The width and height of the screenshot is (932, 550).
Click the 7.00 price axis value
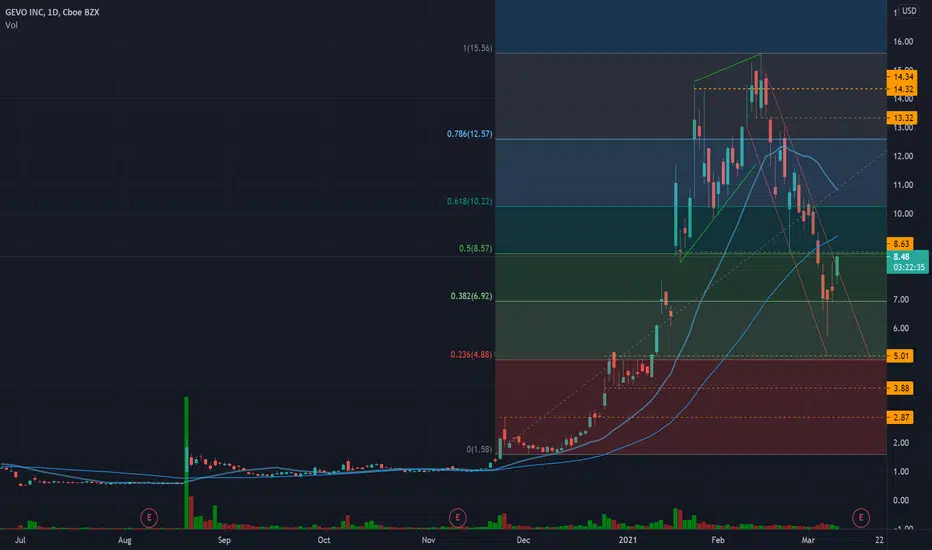click(x=901, y=300)
